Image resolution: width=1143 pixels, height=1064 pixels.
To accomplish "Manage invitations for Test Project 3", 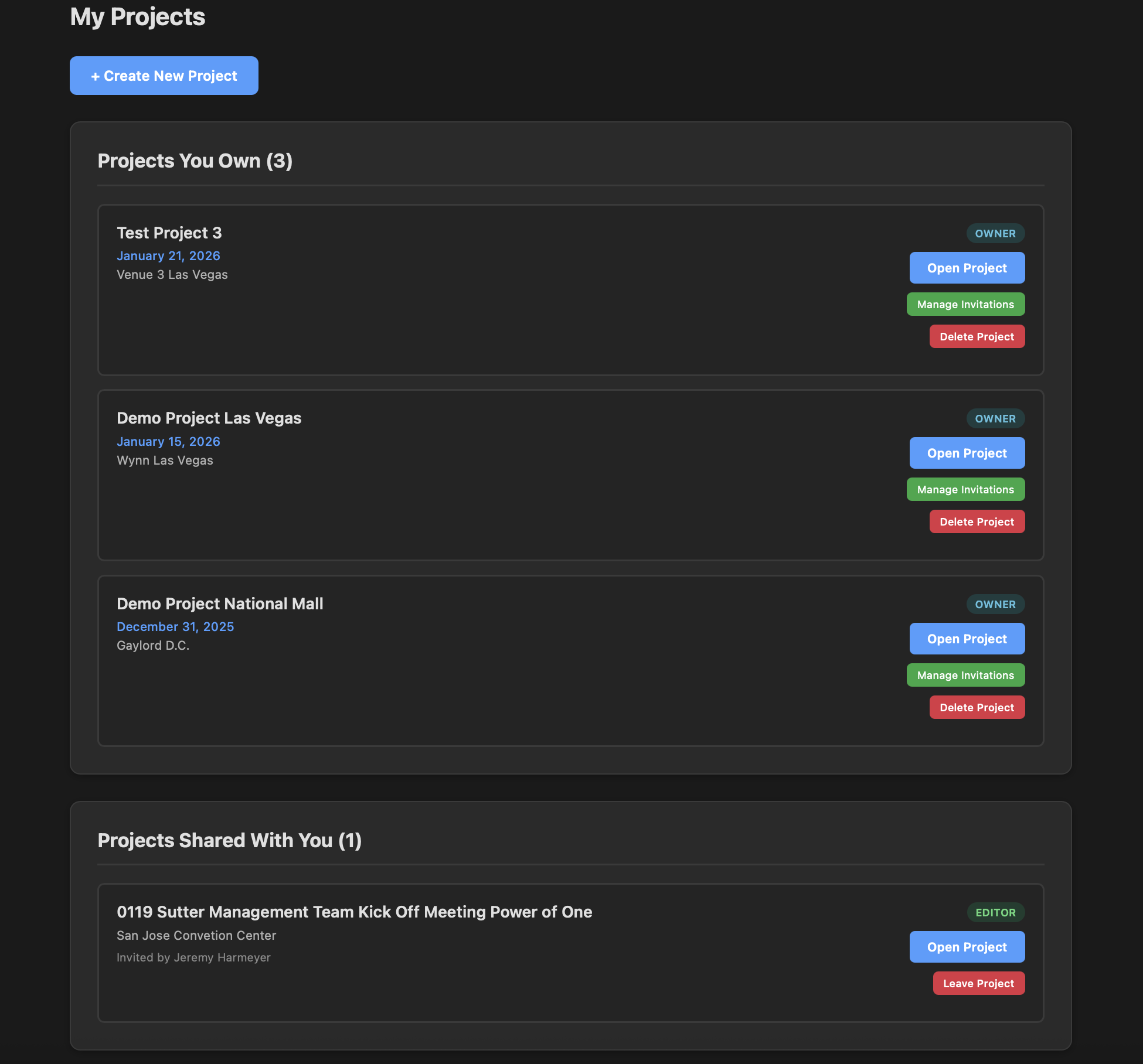I will (965, 304).
